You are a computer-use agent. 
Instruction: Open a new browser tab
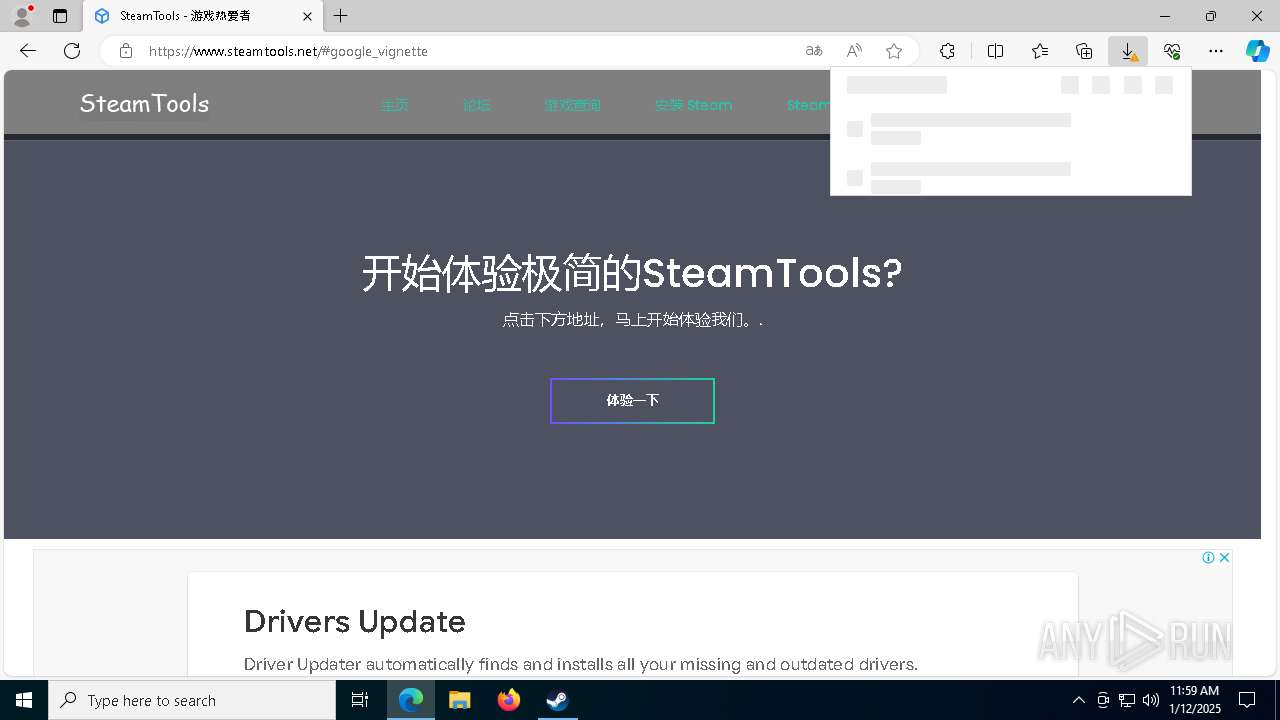pyautogui.click(x=341, y=16)
